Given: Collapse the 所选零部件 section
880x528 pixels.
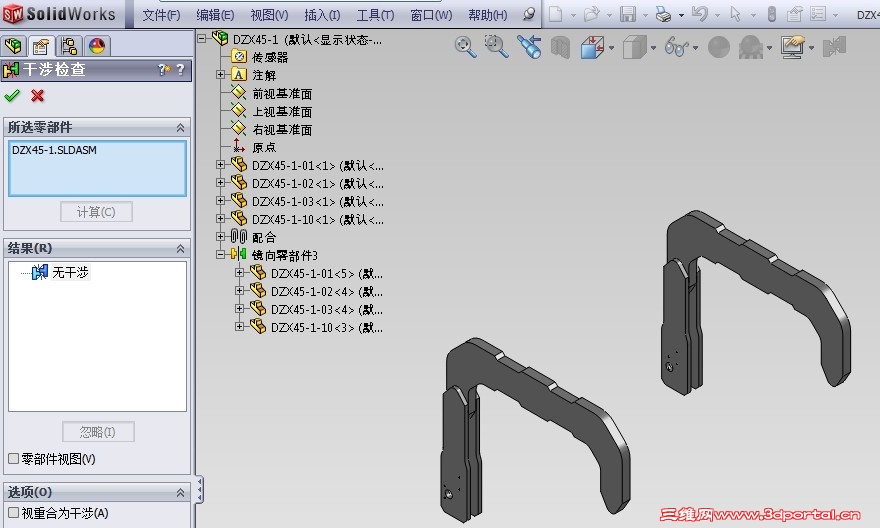Looking at the screenshot, I should pyautogui.click(x=180, y=127).
